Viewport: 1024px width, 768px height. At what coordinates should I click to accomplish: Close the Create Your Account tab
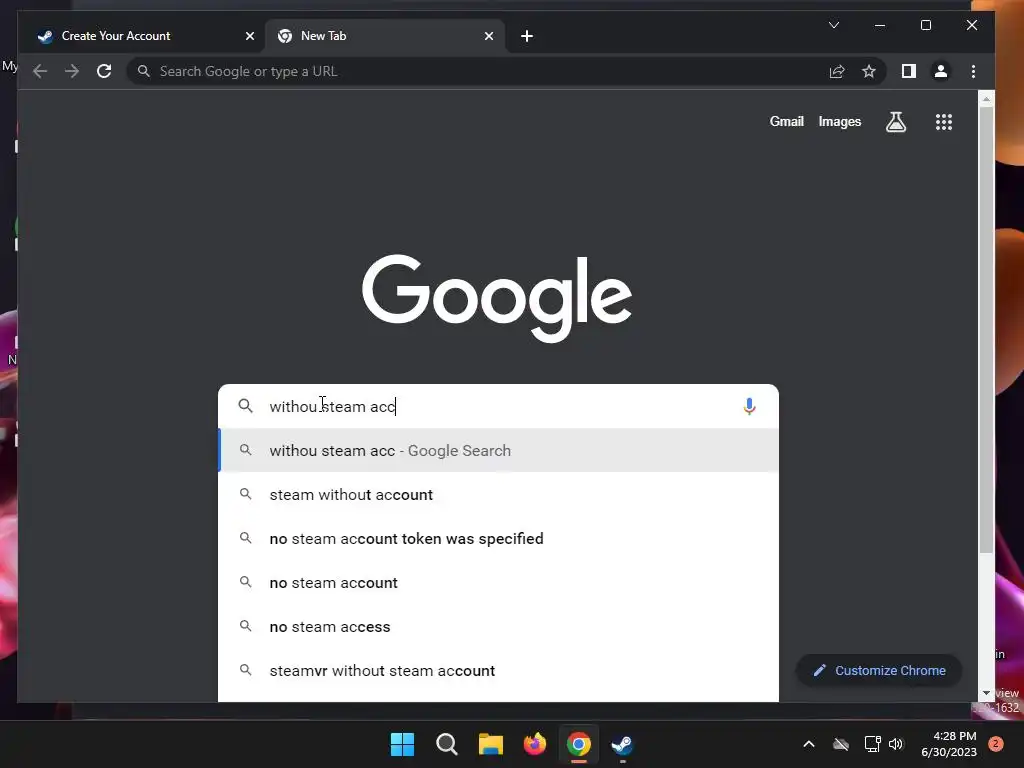point(249,36)
